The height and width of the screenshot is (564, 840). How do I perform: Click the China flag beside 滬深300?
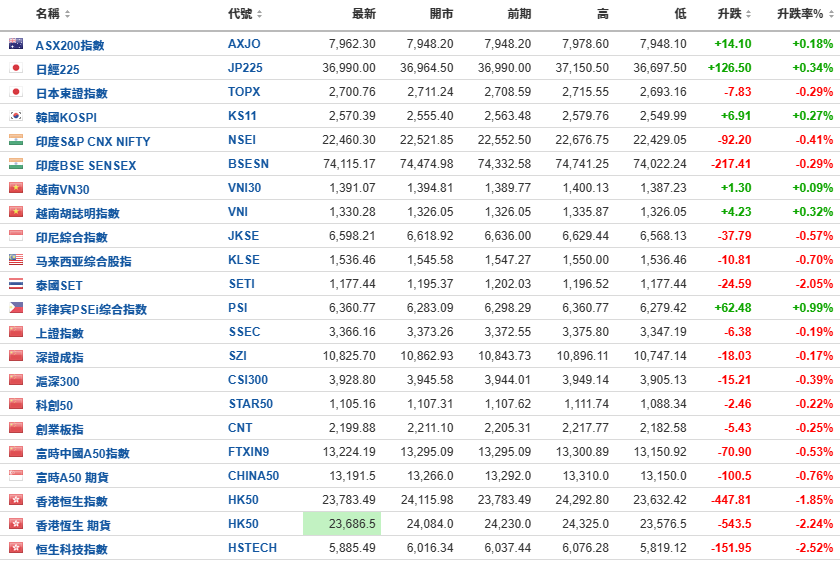16,380
